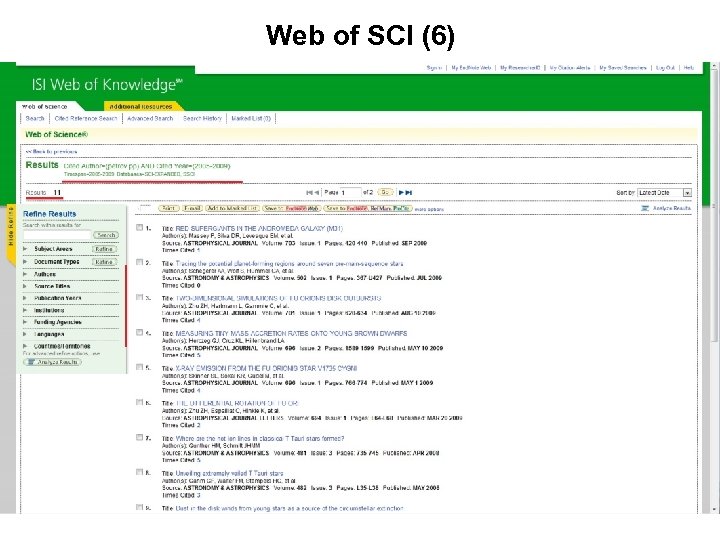Screen dimensions: 720x540
Task: Tick checkbox for result 8 Unveiling T Tauri stars
Action: (x=140, y=472)
